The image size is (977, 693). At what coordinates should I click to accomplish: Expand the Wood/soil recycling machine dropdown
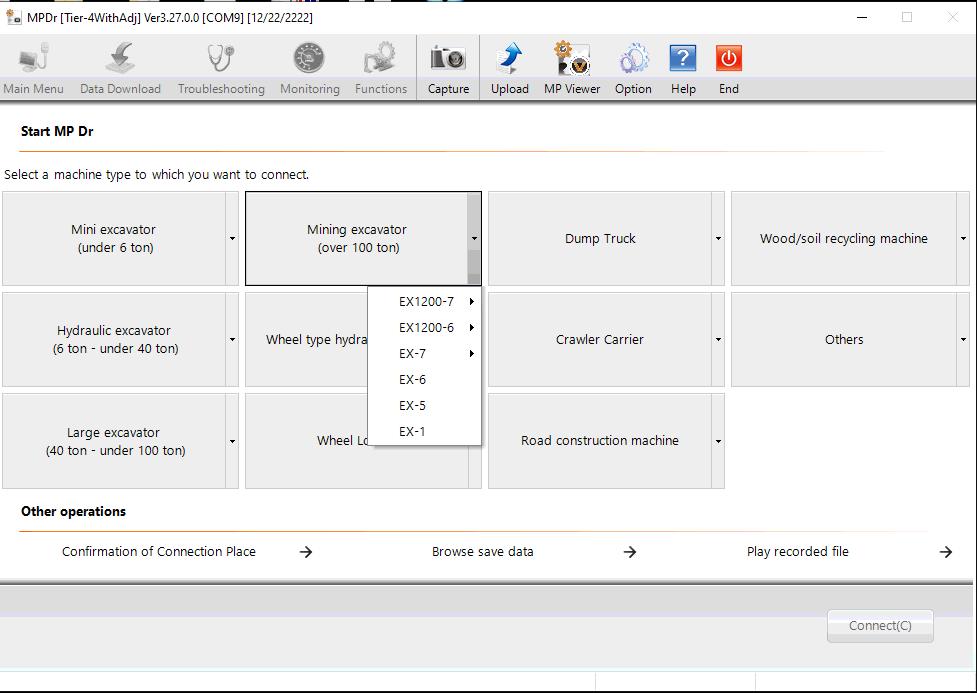click(x=963, y=239)
